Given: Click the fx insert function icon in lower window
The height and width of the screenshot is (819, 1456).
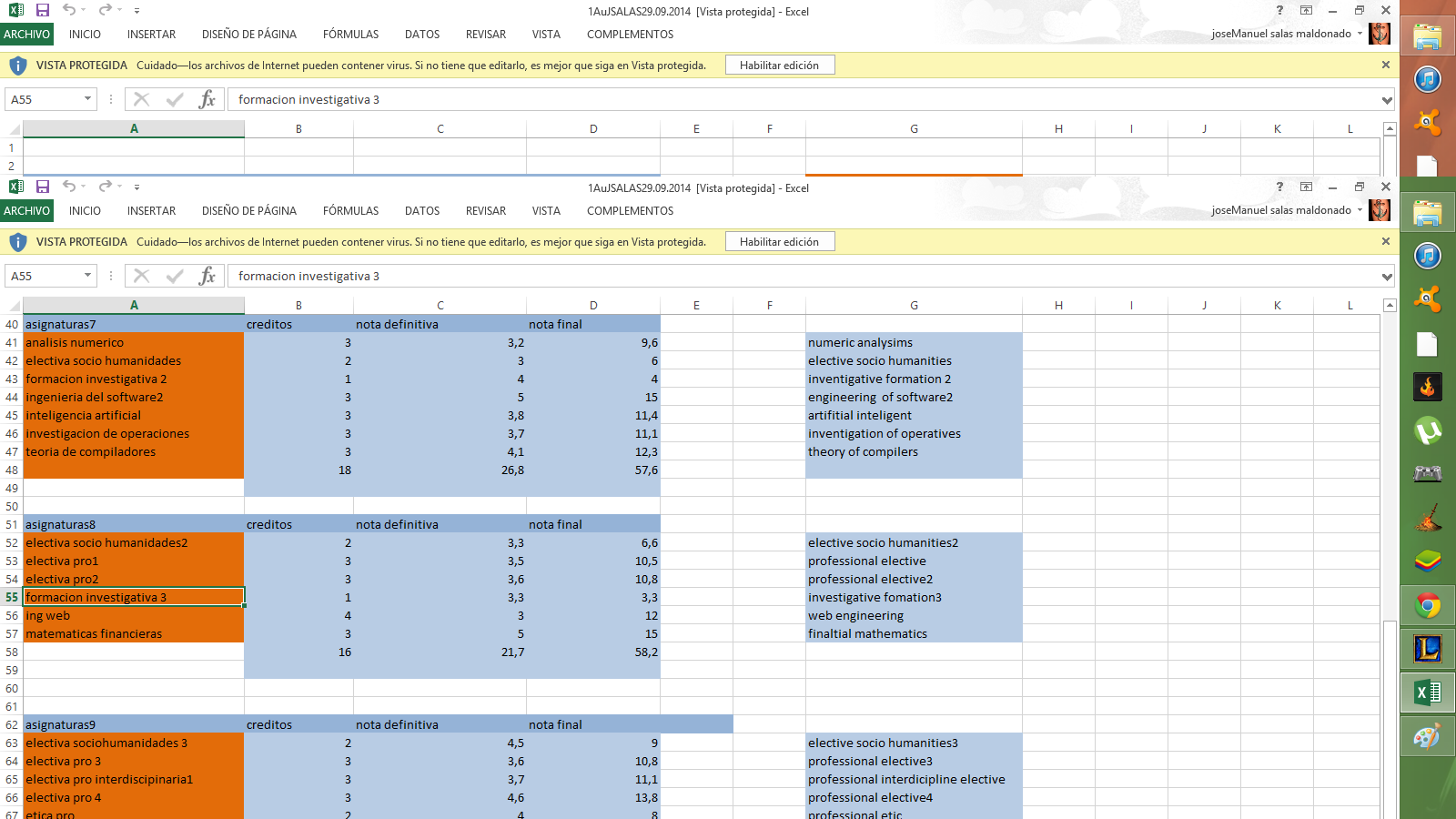Looking at the screenshot, I should (207, 276).
